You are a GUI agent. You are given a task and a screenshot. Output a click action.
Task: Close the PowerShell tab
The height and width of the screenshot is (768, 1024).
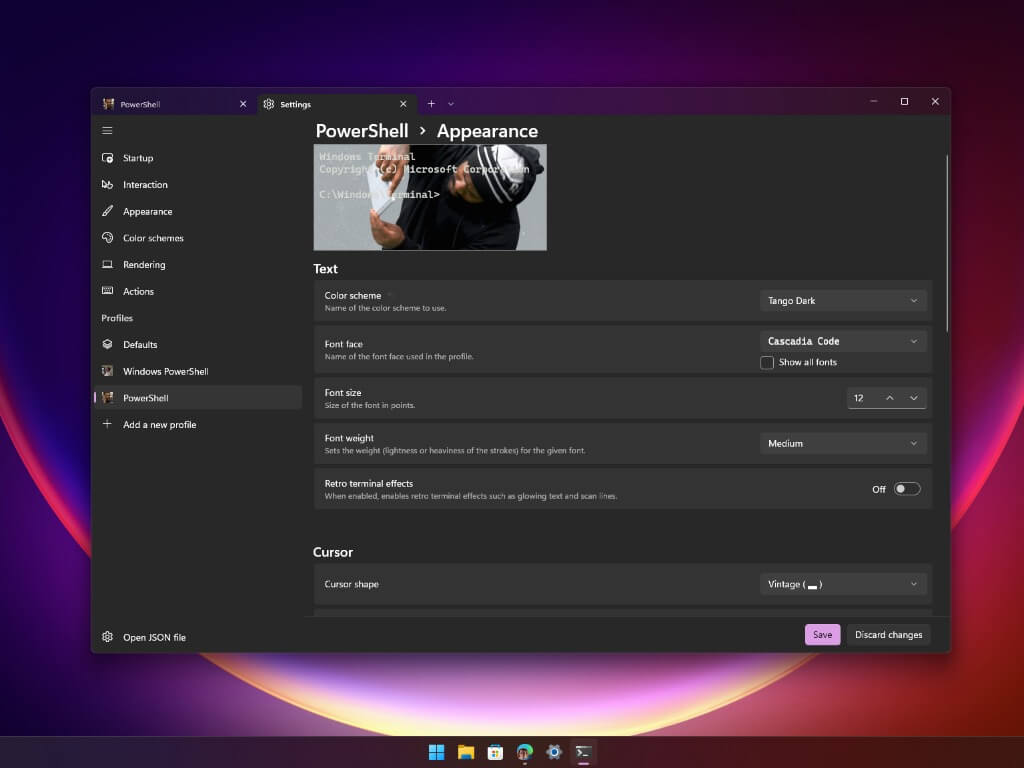243,104
